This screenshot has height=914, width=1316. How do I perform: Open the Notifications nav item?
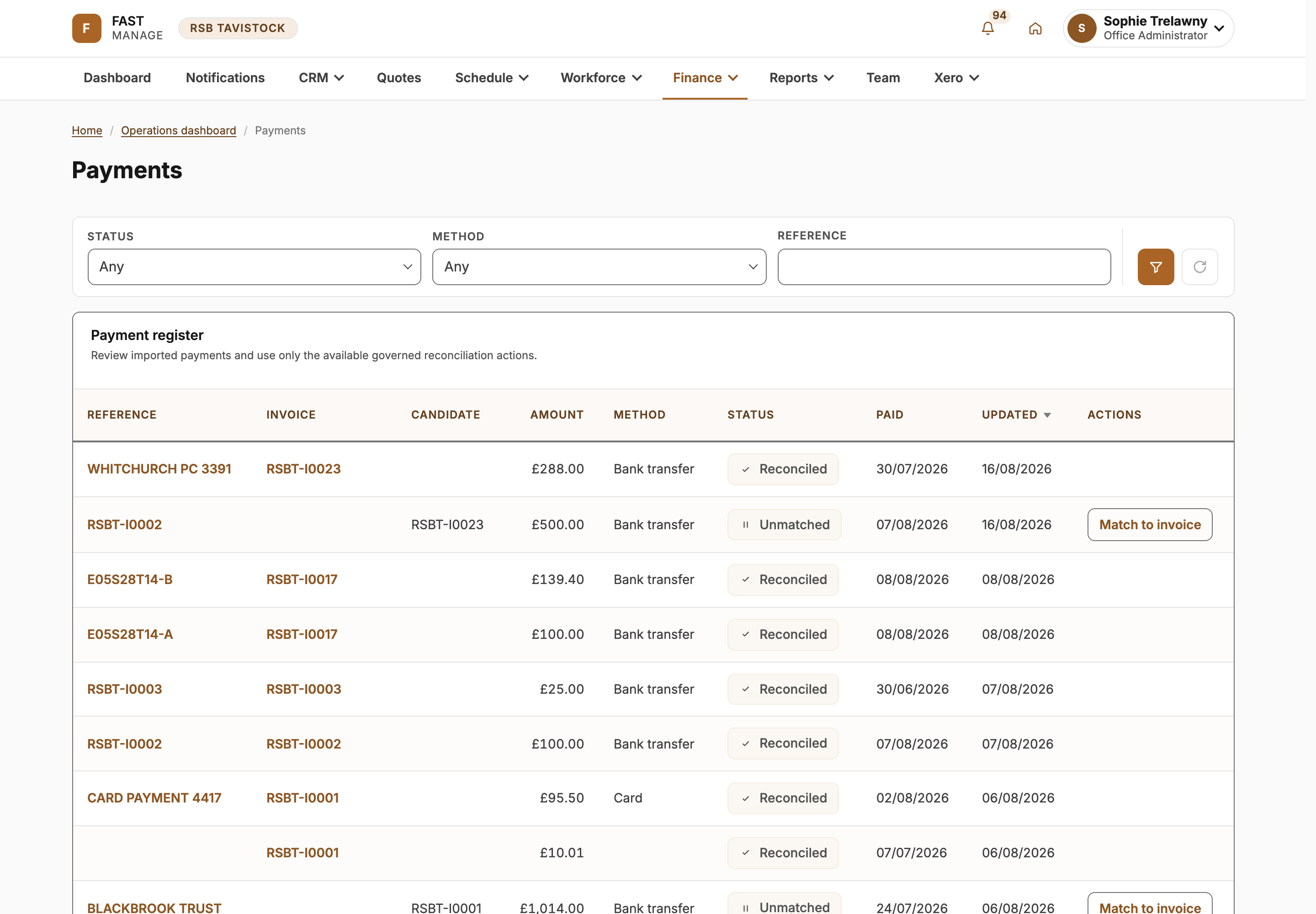pos(225,78)
